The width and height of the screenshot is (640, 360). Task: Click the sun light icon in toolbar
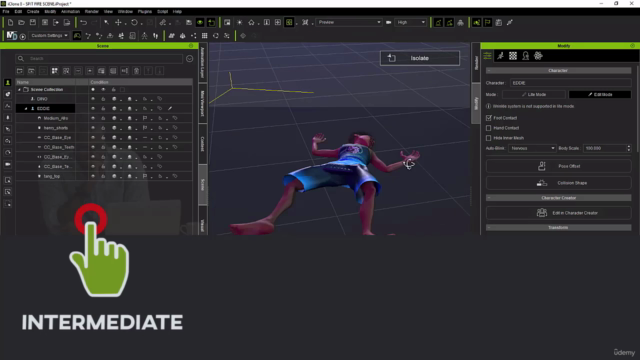tap(240, 22)
